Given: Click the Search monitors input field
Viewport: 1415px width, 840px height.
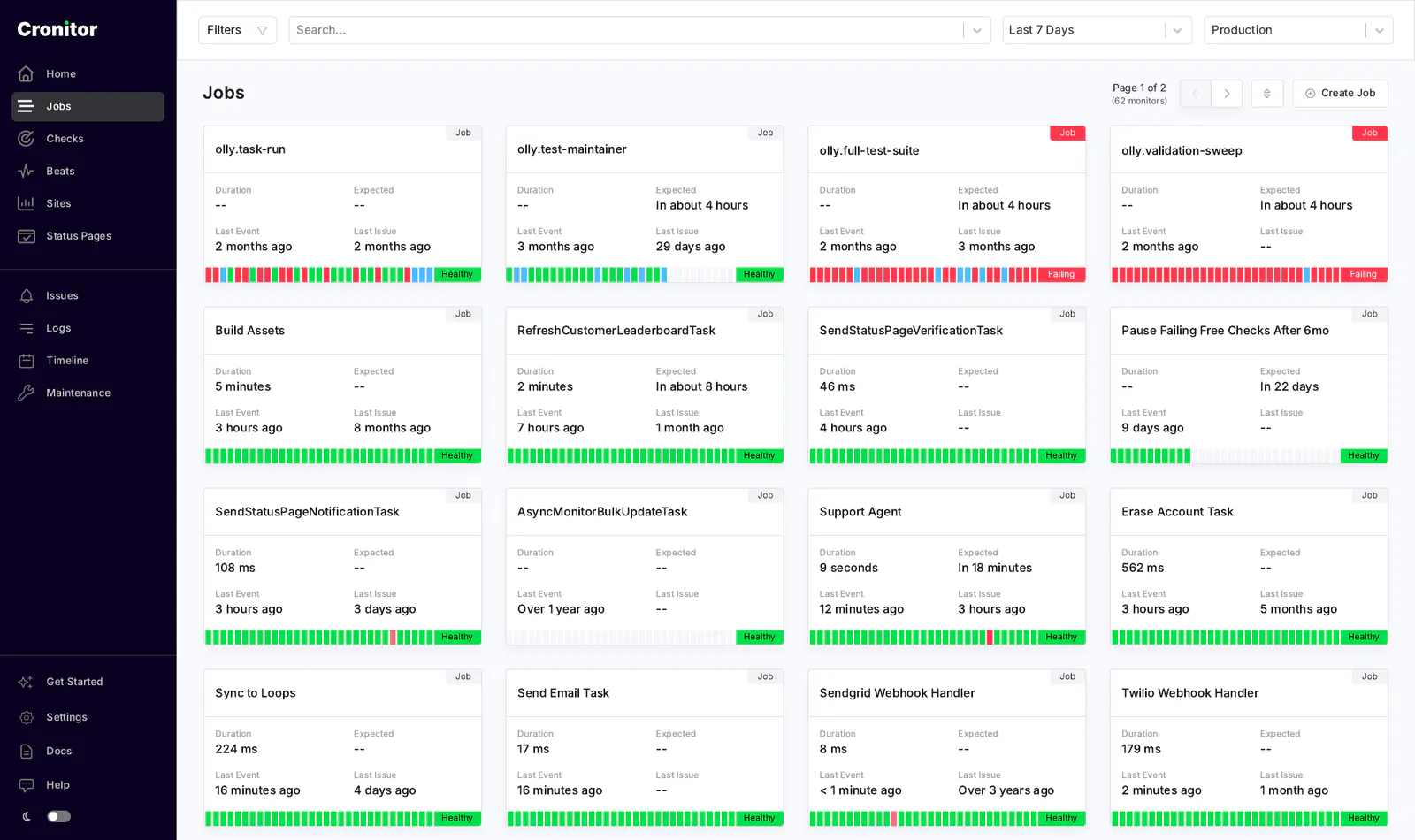Looking at the screenshot, I should [x=625, y=30].
